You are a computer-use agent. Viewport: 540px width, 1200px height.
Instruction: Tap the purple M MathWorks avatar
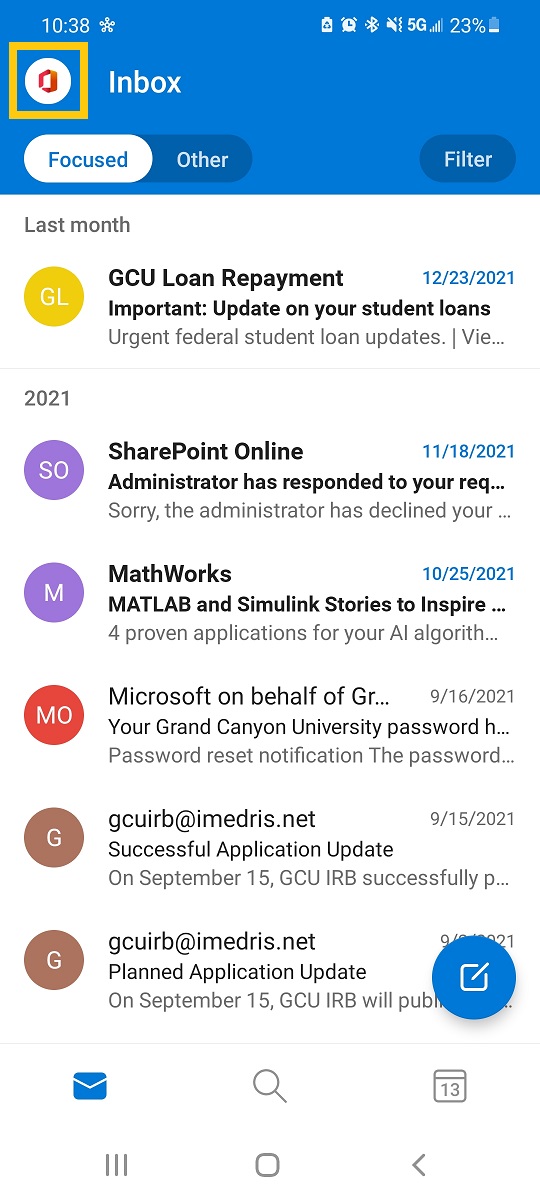point(54,592)
